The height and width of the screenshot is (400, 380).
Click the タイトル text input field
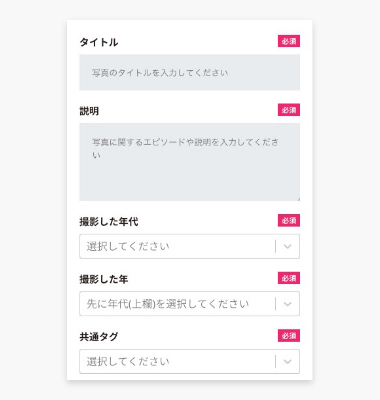pyautogui.click(x=189, y=72)
